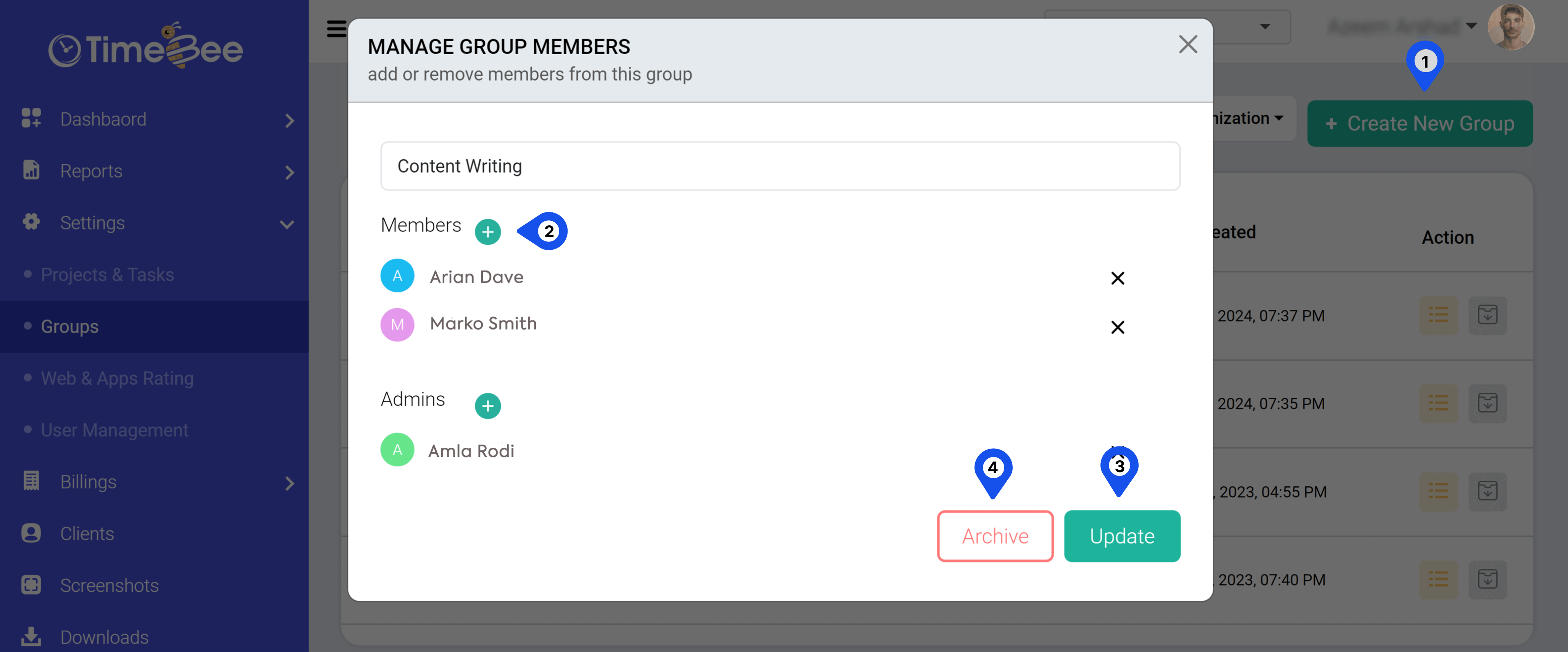Select Groups in the sidebar menu
This screenshot has height=652, width=1568.
[69, 326]
